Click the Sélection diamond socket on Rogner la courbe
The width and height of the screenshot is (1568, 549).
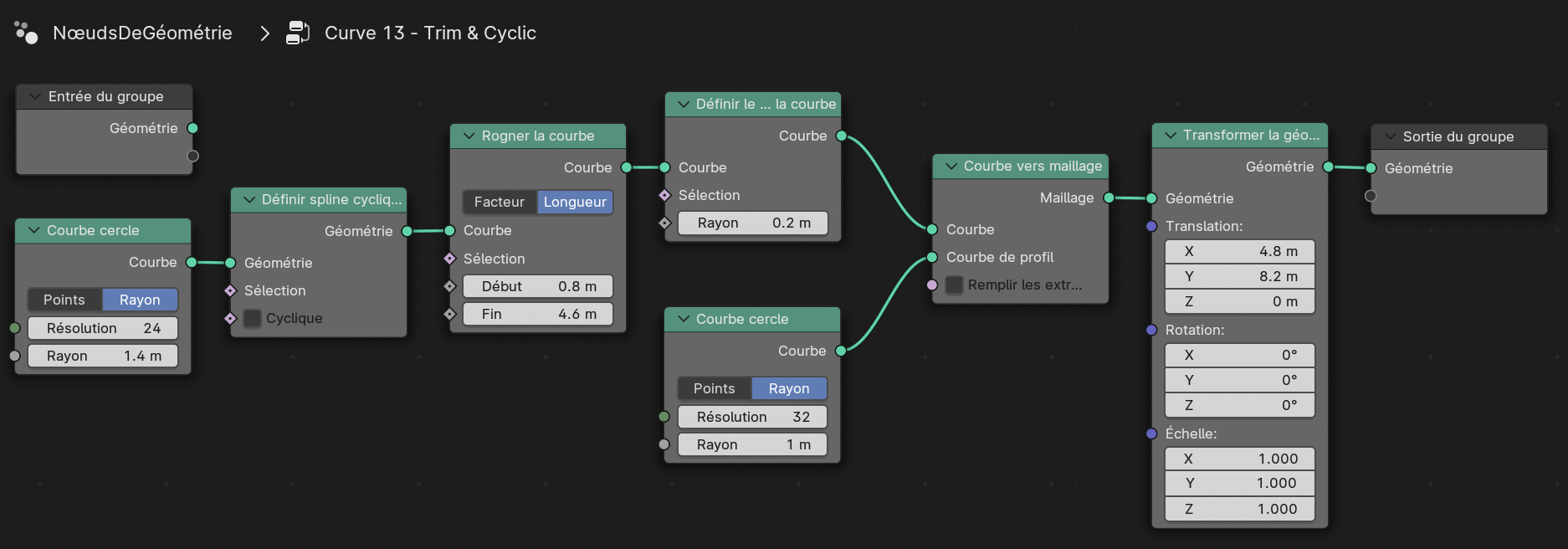pyautogui.click(x=449, y=259)
